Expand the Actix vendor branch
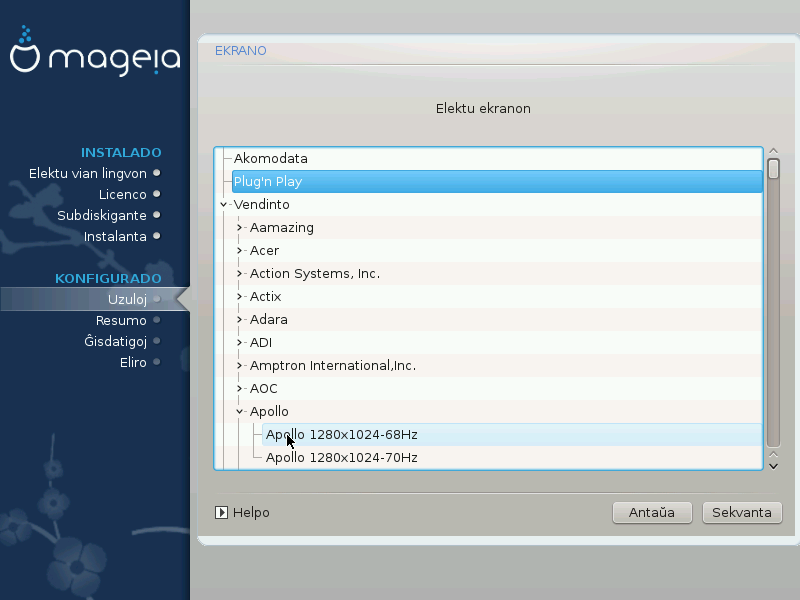The width and height of the screenshot is (800, 600). pos(239,296)
